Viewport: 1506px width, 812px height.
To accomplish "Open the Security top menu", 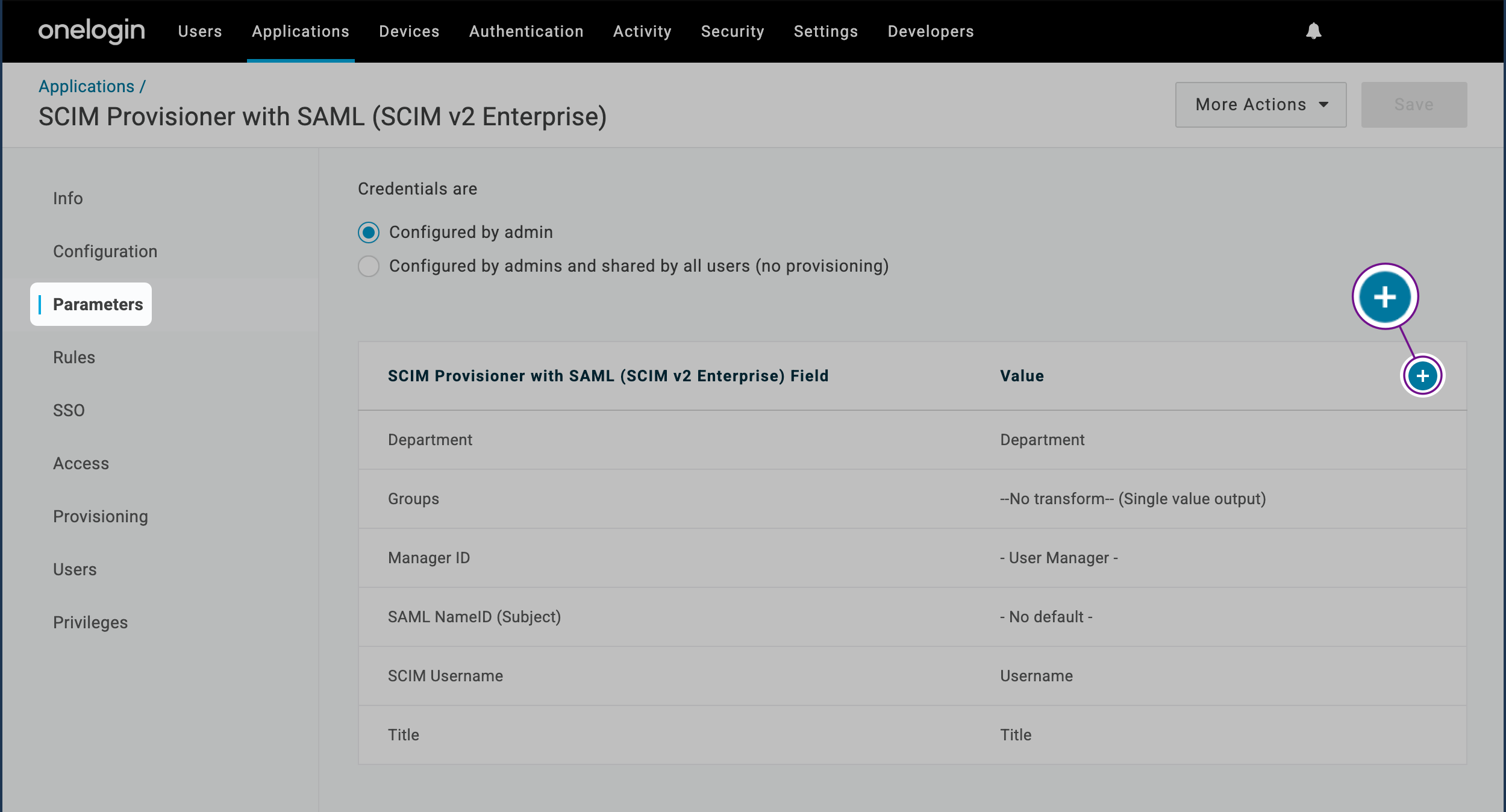I will pos(733,31).
